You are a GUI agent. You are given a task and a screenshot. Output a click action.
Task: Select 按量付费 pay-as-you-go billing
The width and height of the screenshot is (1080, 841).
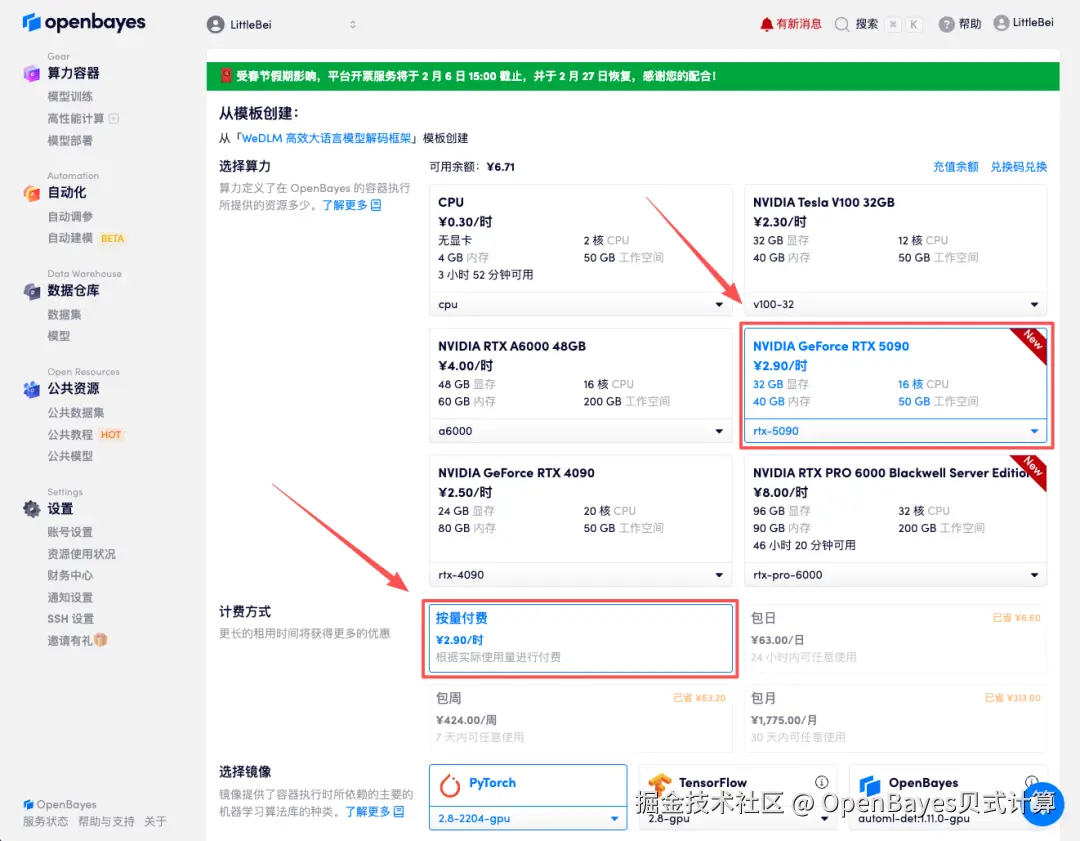[580, 635]
